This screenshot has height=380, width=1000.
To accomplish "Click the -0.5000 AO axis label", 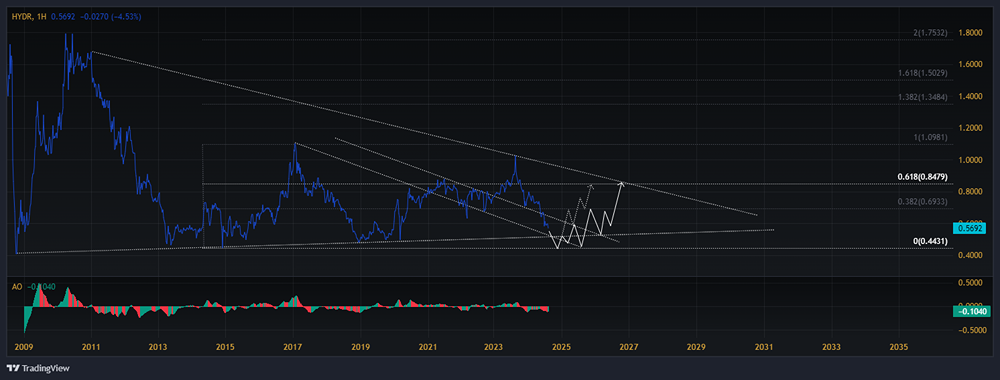I will [x=970, y=330].
